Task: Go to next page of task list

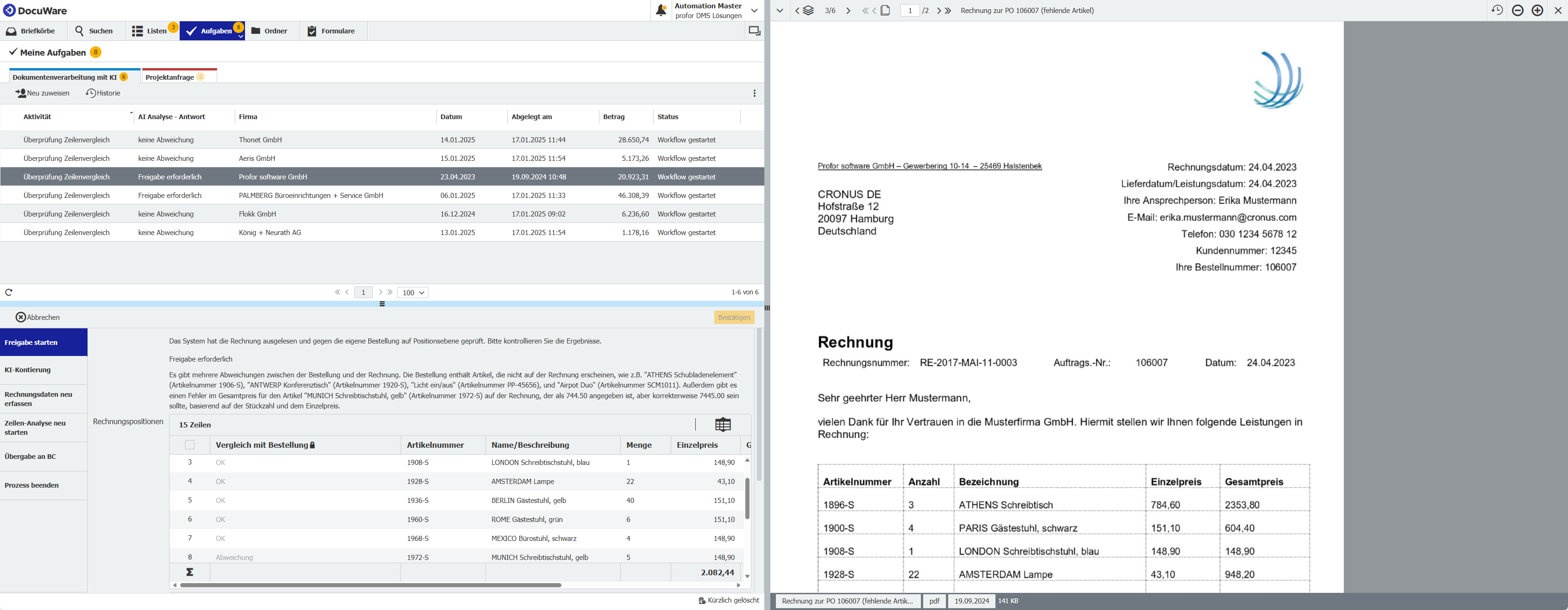Action: pyautogui.click(x=380, y=292)
